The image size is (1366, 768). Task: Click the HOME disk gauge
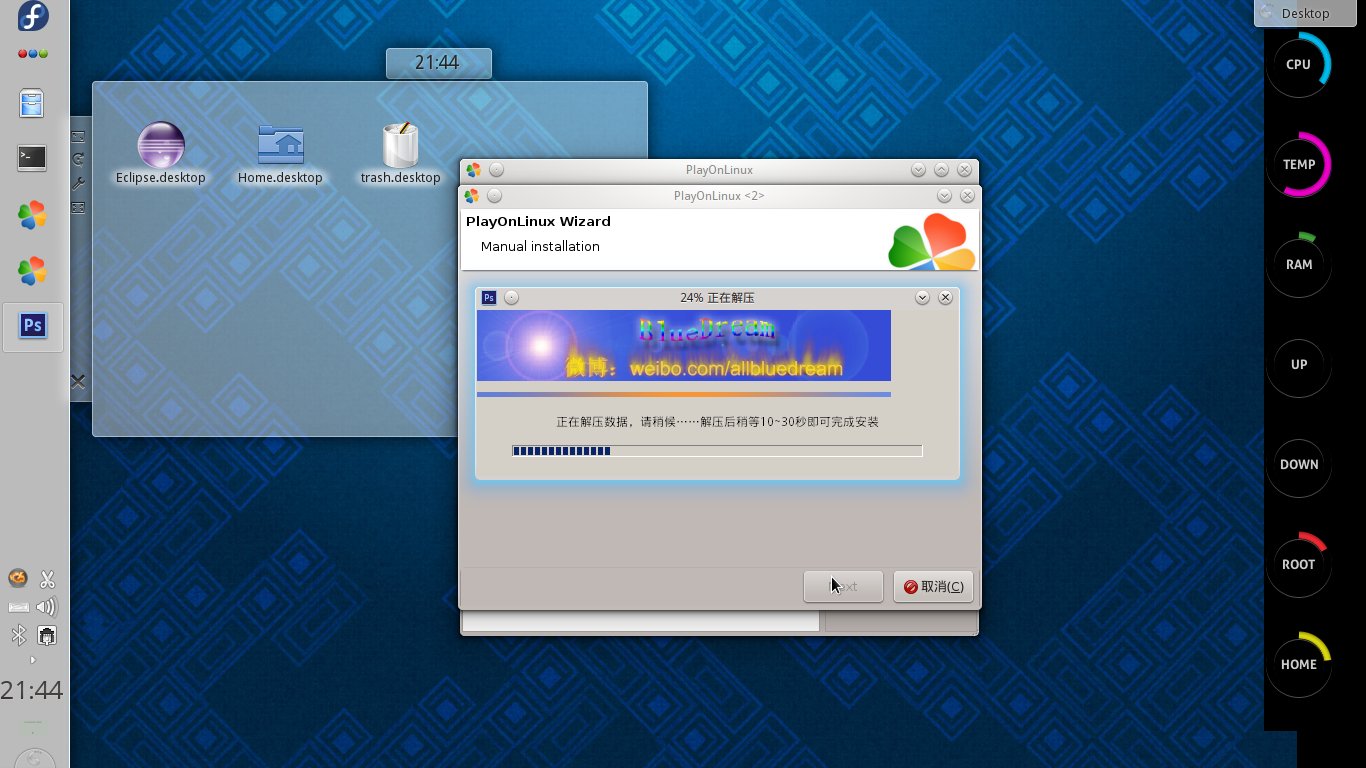1298,664
